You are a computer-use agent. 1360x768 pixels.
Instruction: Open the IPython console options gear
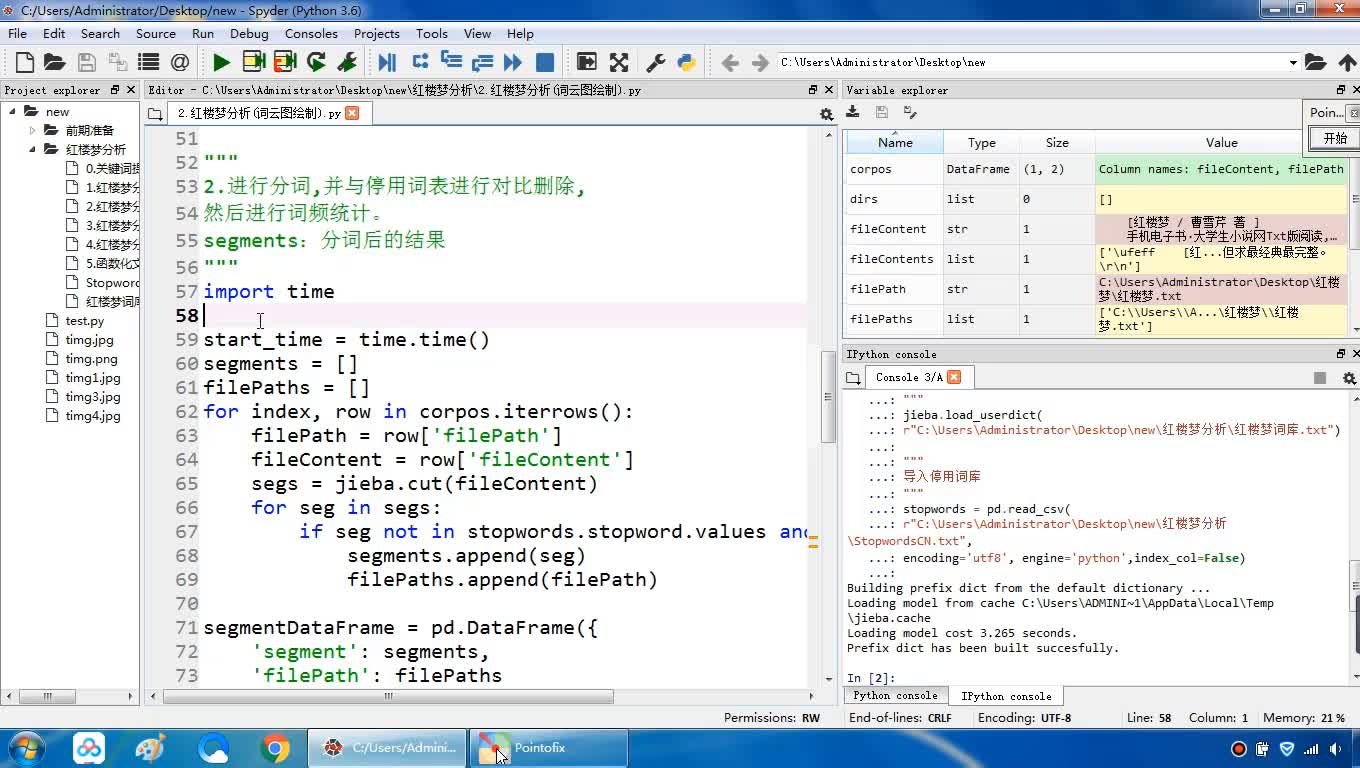[x=1348, y=378]
